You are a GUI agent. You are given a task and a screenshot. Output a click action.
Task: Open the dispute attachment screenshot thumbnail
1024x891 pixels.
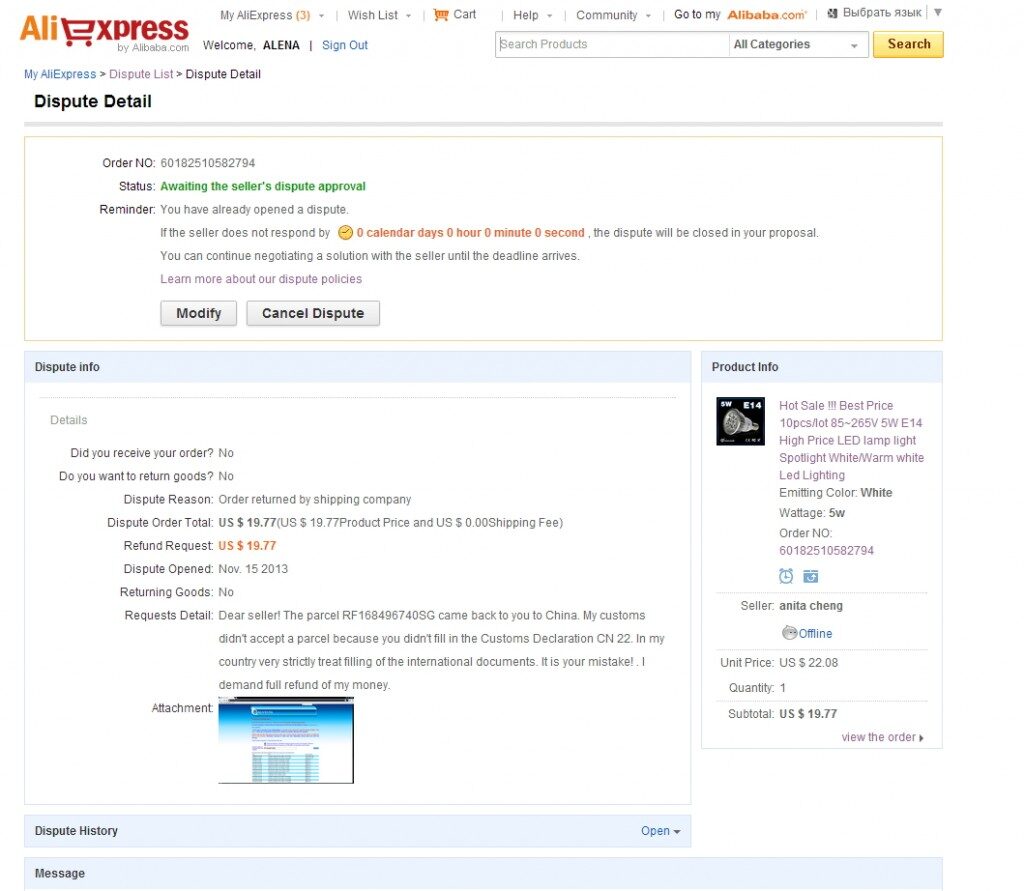pos(286,740)
